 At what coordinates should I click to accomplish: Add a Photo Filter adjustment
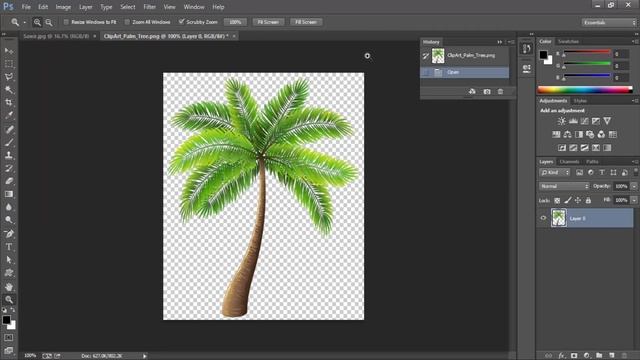(590, 134)
